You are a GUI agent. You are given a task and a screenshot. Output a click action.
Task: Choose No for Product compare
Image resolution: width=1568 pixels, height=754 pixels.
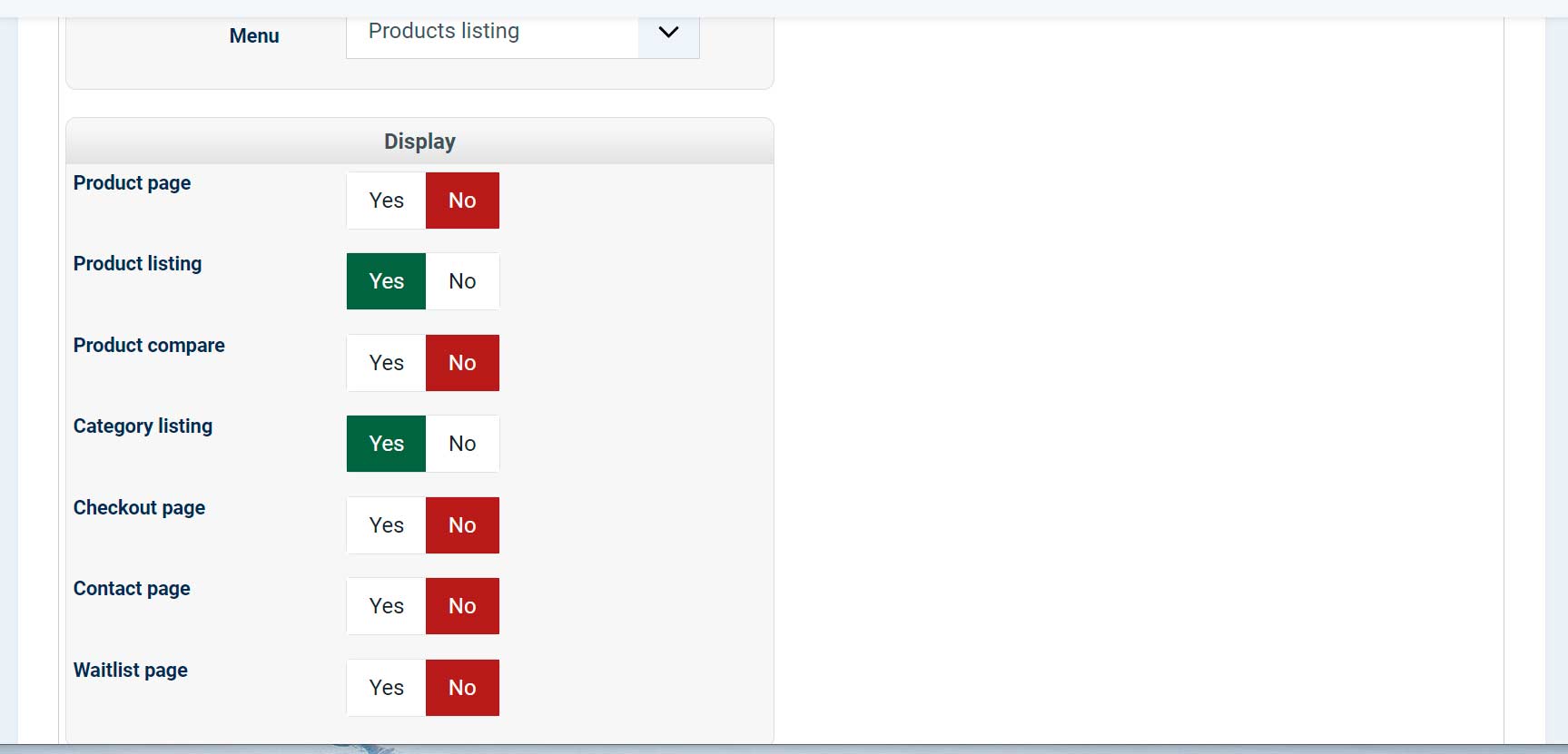[462, 363]
